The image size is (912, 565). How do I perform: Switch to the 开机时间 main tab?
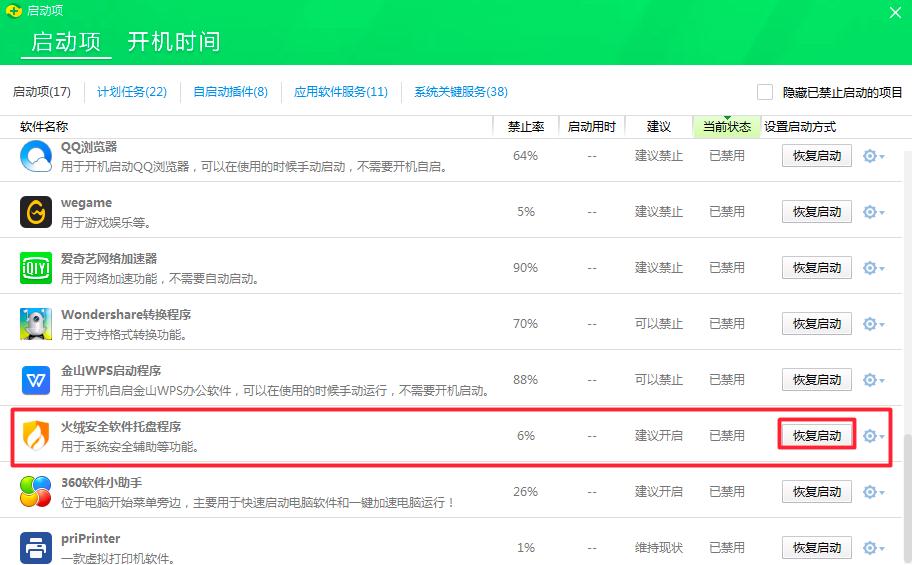pos(174,42)
